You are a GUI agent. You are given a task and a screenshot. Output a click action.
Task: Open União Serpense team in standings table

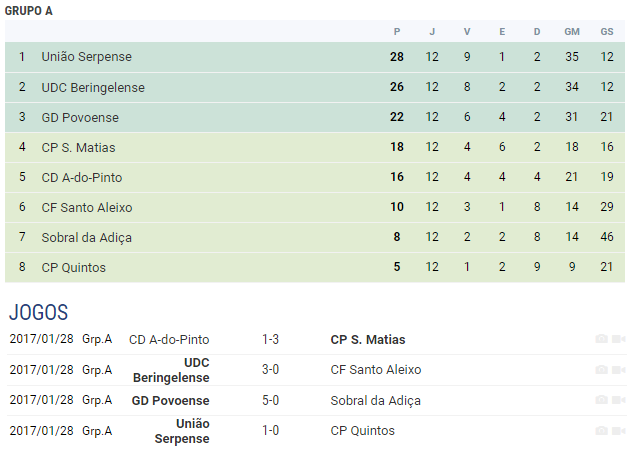[86, 57]
